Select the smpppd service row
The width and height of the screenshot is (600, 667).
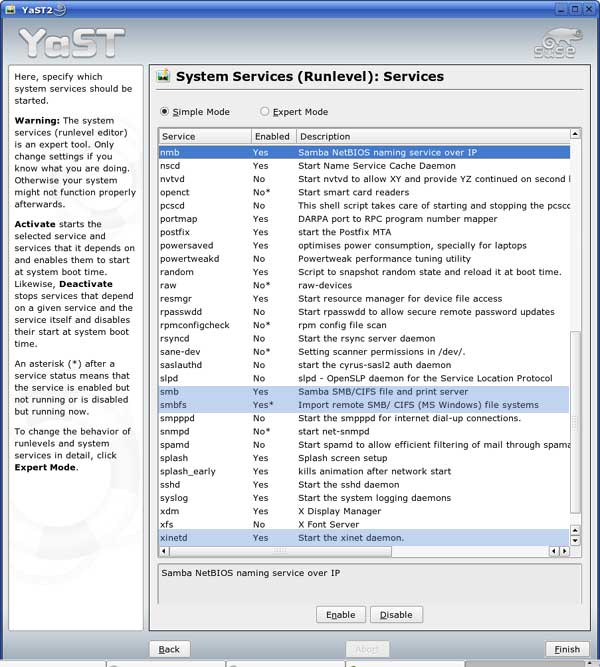pos(364,418)
